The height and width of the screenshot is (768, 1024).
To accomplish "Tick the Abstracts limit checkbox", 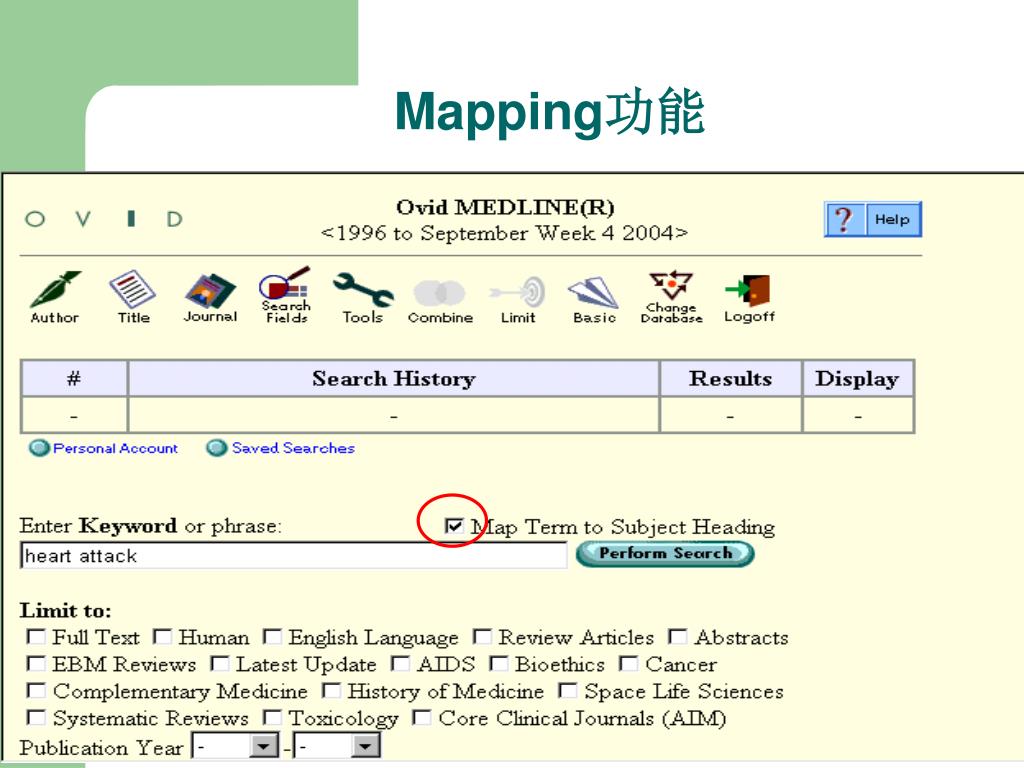I will 678,636.
